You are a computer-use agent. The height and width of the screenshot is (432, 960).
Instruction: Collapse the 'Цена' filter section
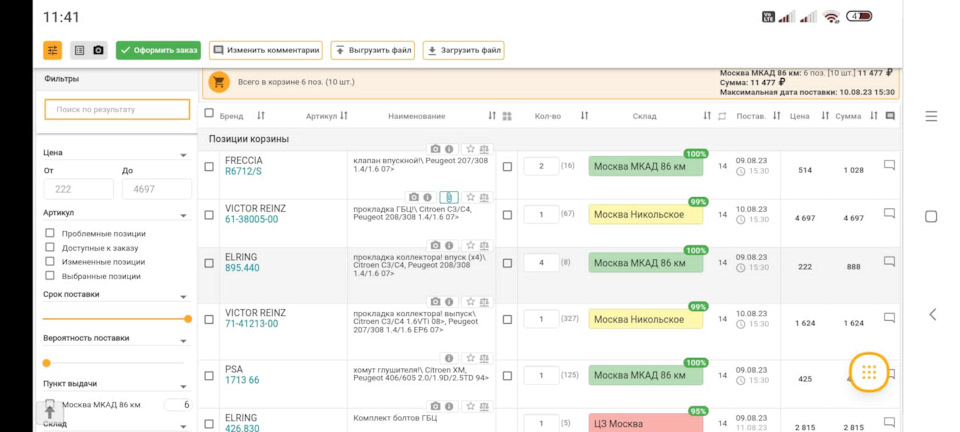pos(183,155)
